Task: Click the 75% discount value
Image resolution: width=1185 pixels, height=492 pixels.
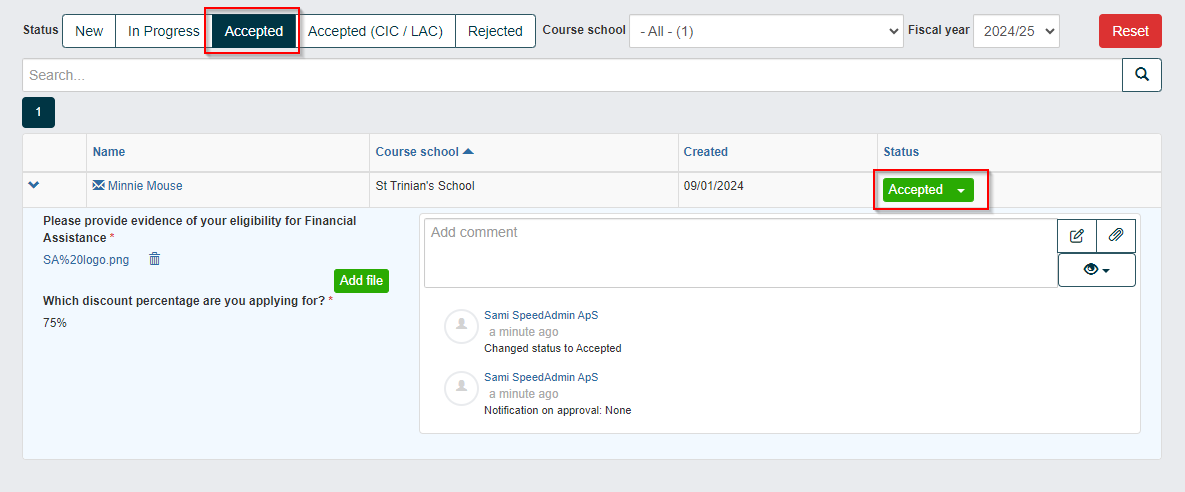Action: pyautogui.click(x=54, y=323)
